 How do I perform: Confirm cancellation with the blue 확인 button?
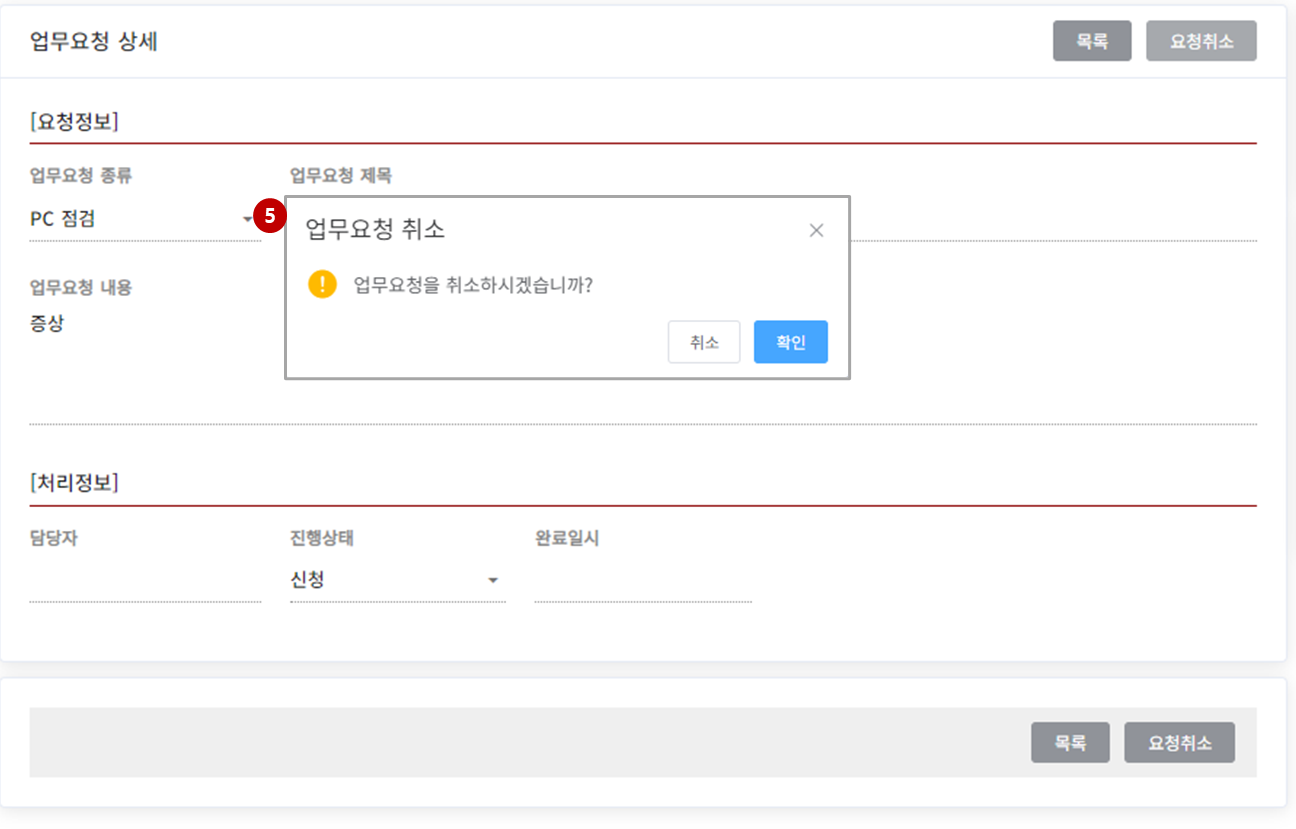pyautogui.click(x=790, y=342)
